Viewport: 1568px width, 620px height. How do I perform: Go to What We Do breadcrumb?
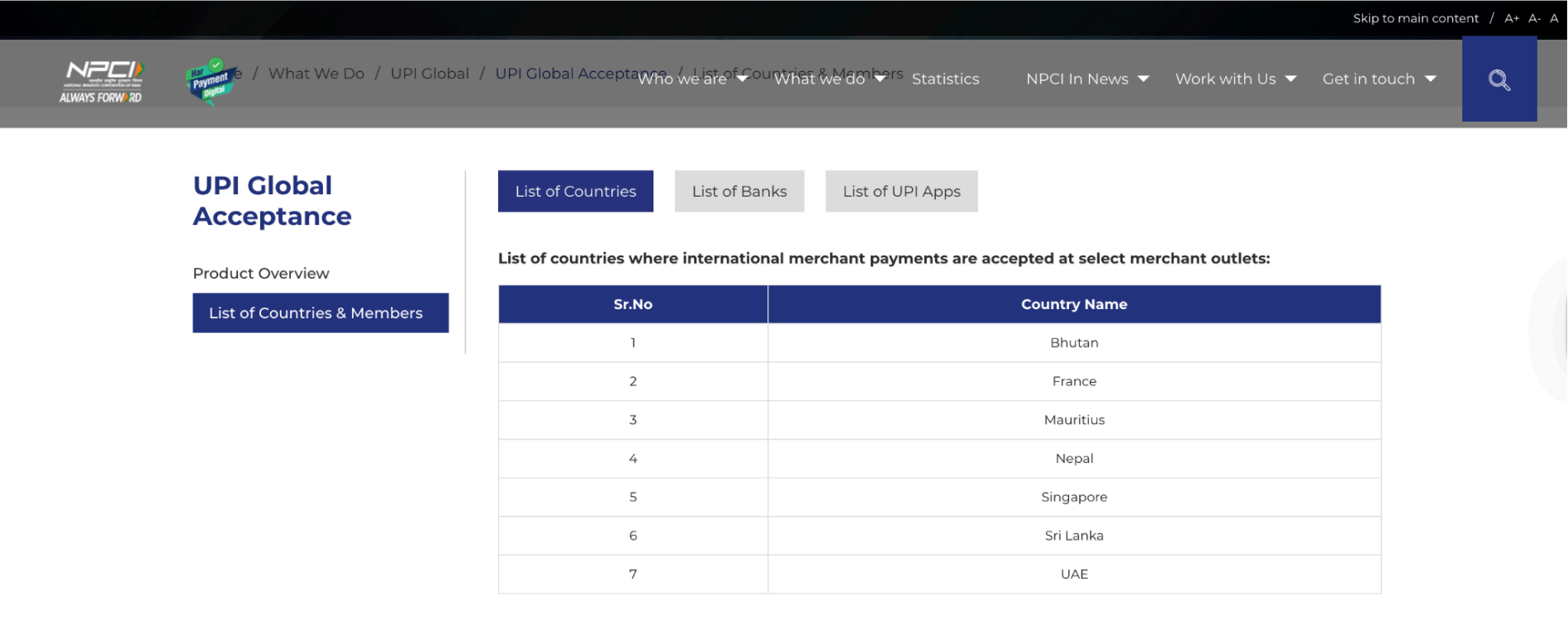pyautogui.click(x=316, y=74)
